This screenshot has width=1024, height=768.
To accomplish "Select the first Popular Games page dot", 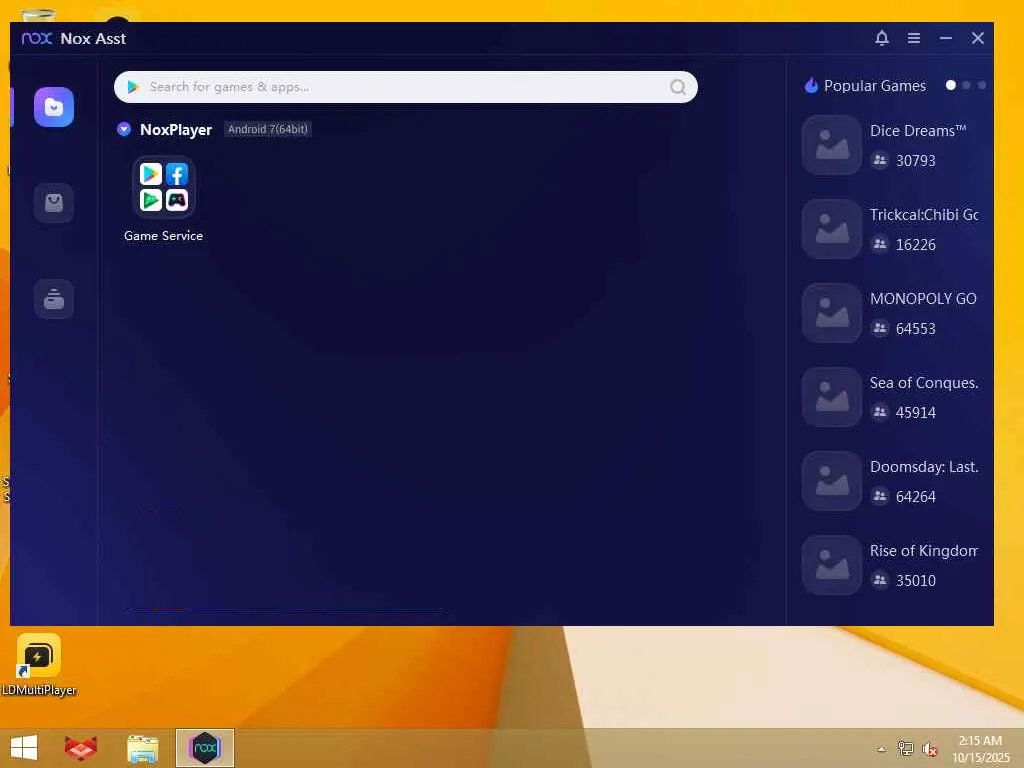I will 951,85.
